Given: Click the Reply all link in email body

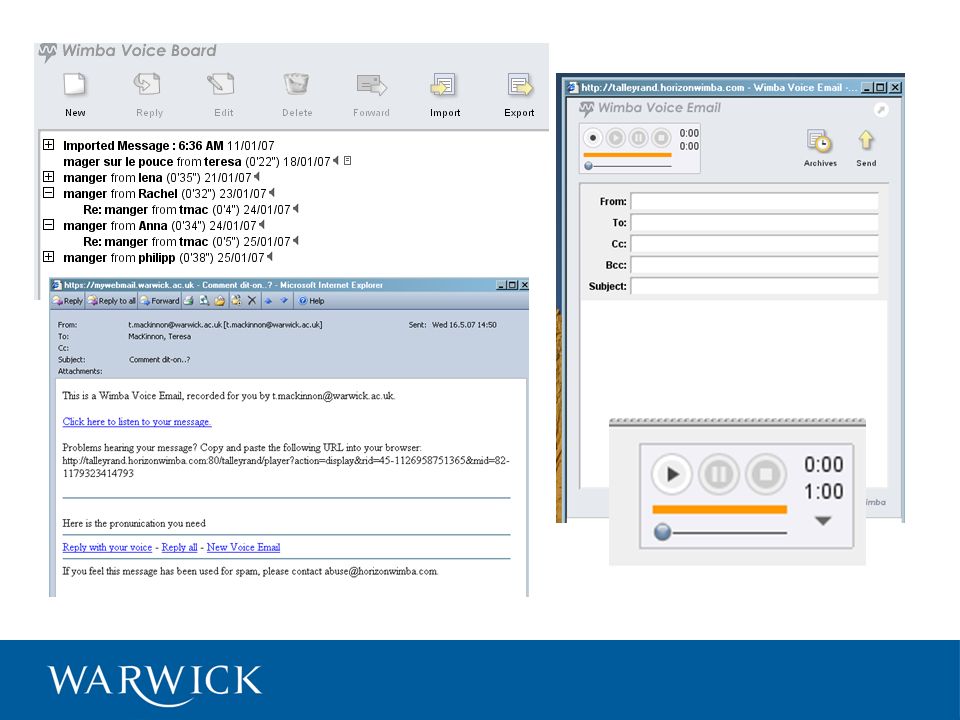Looking at the screenshot, I should [179, 547].
